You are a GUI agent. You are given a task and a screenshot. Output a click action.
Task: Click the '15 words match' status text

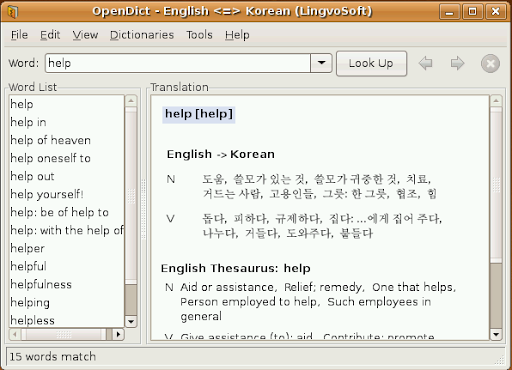[x=53, y=357]
